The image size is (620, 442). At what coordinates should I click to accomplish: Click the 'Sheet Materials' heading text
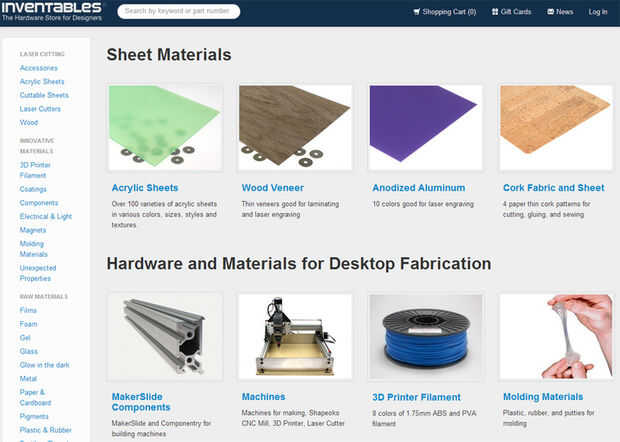(169, 55)
